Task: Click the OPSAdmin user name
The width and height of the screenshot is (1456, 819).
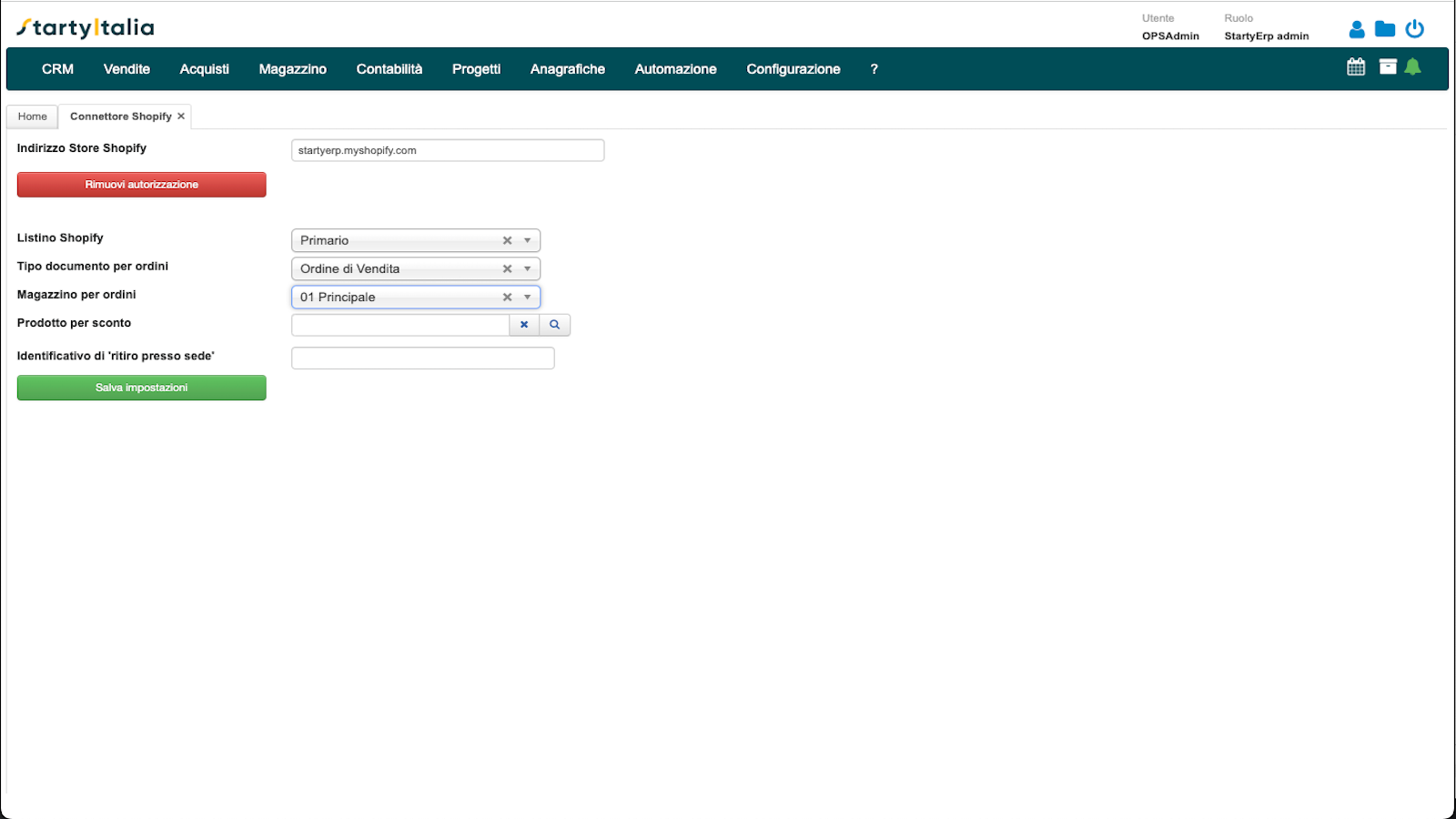Action: pos(1171,36)
